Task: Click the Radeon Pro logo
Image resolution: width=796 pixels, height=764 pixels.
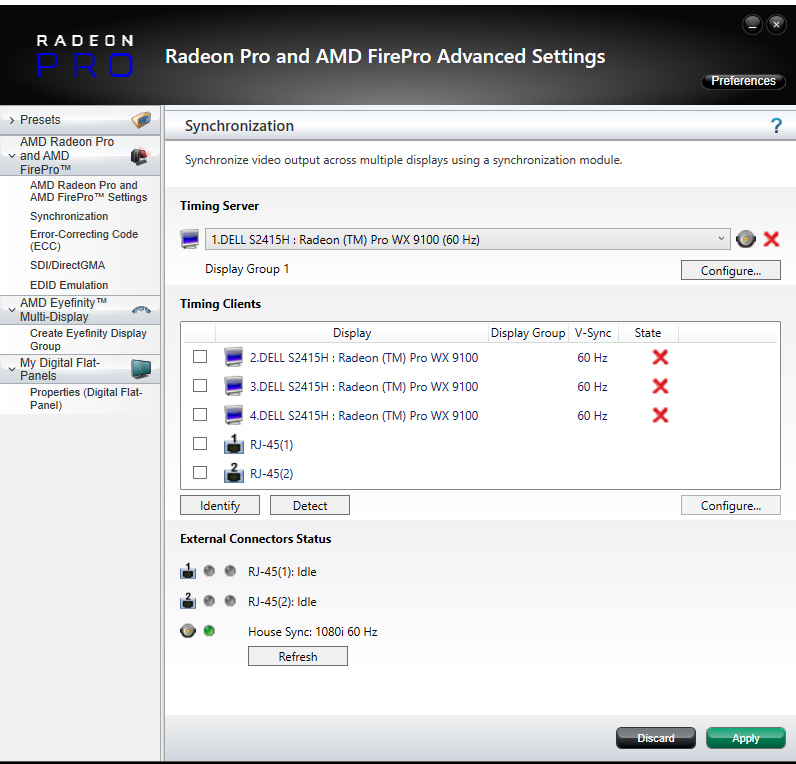Action: [x=85, y=56]
